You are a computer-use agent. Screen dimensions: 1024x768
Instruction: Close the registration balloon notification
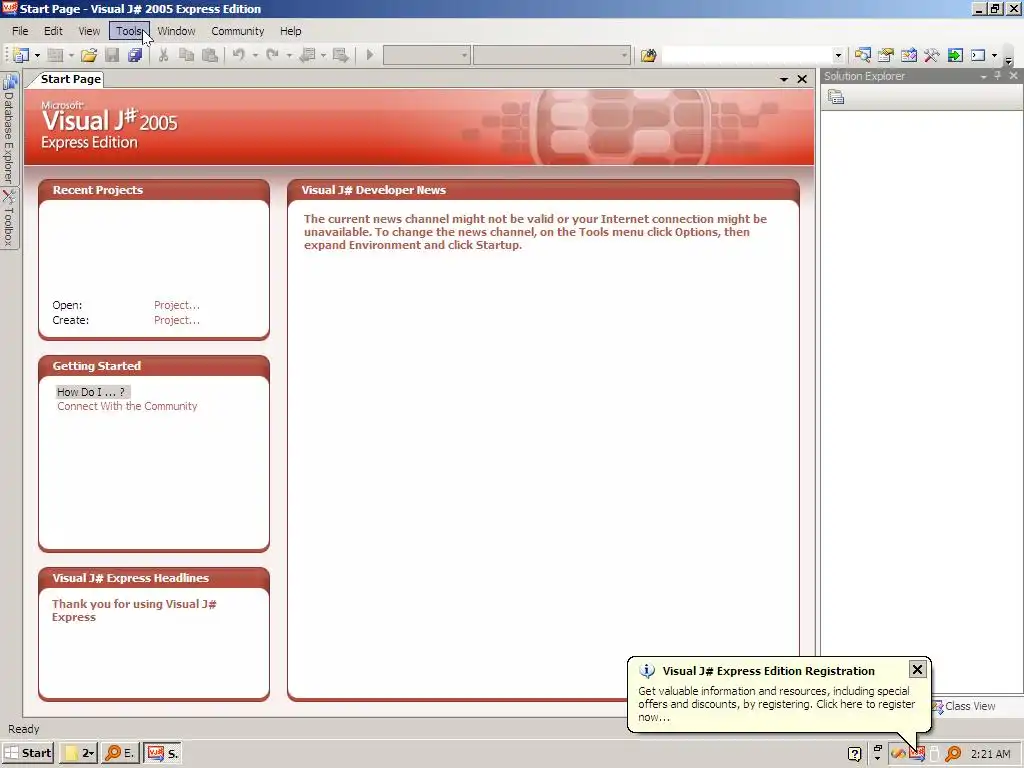tap(917, 669)
